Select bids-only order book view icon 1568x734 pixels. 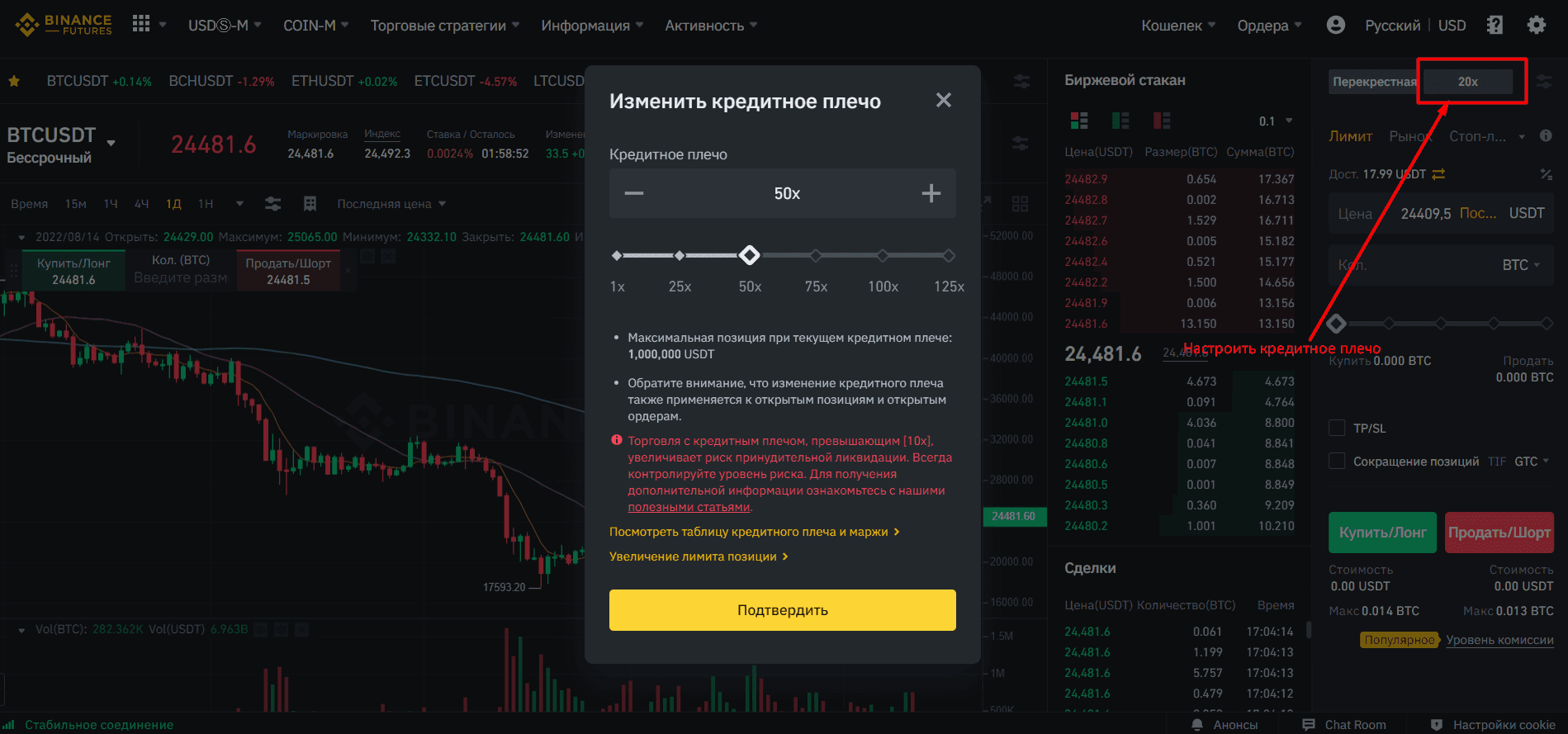pyautogui.click(x=1120, y=121)
